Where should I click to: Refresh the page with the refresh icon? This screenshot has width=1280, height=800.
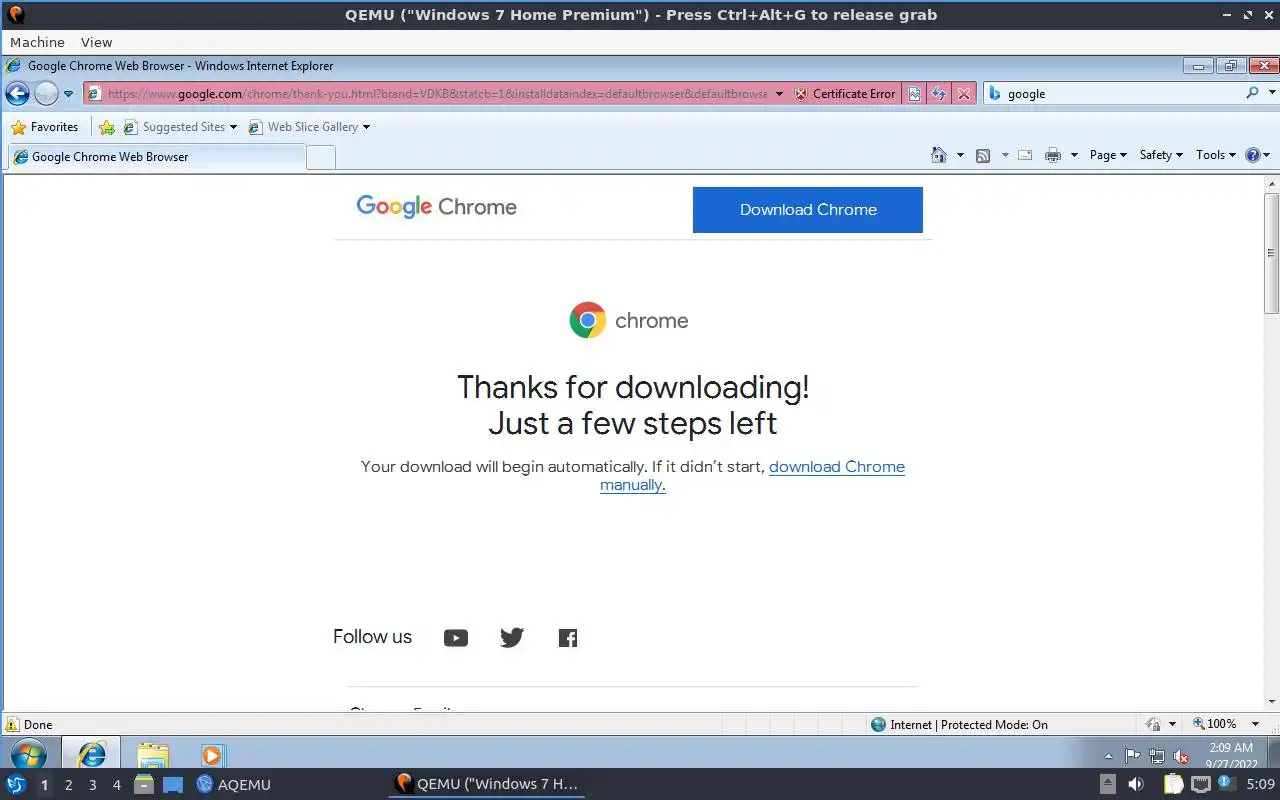[x=939, y=94]
